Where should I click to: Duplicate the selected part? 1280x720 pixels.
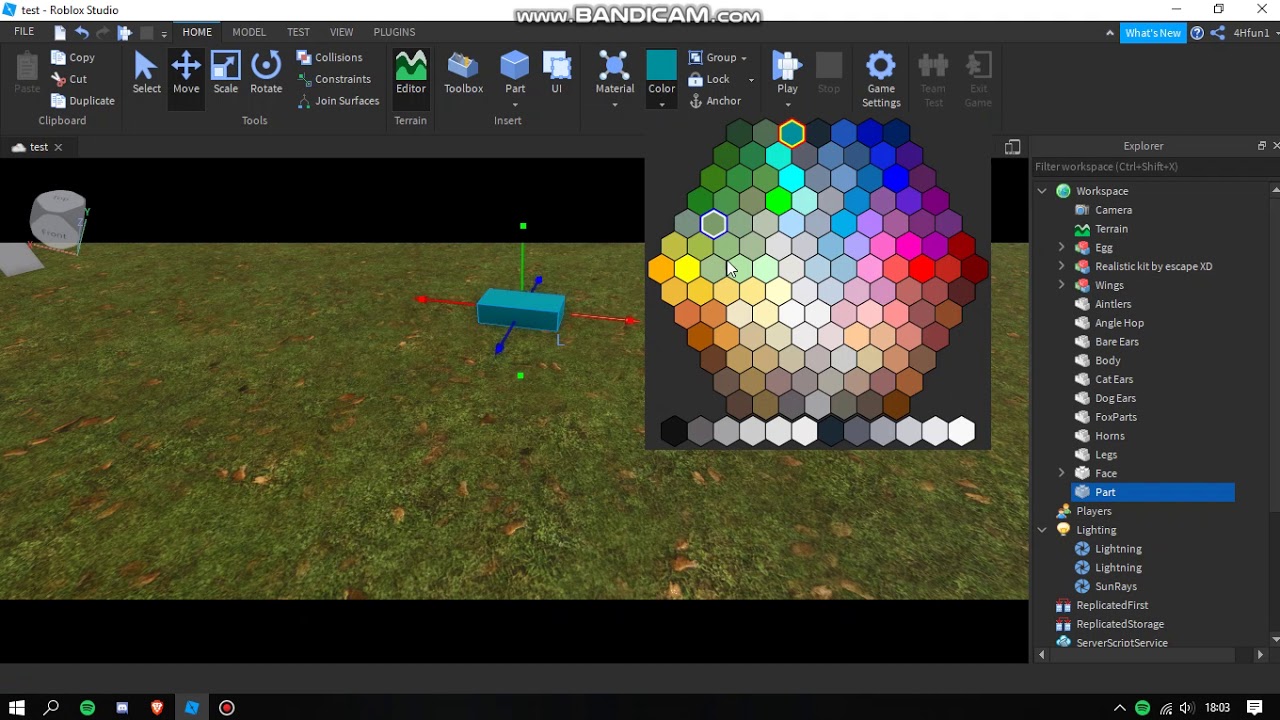click(x=82, y=101)
